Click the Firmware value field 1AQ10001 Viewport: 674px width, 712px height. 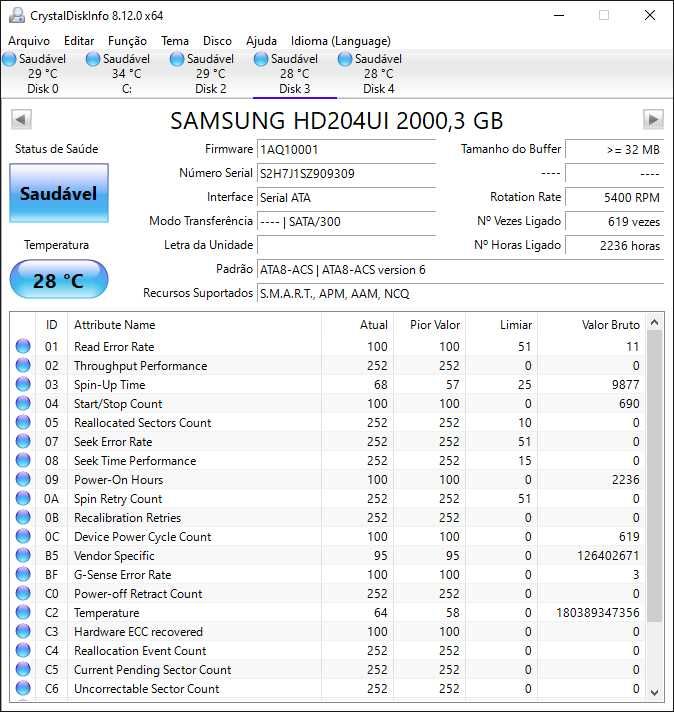point(347,149)
